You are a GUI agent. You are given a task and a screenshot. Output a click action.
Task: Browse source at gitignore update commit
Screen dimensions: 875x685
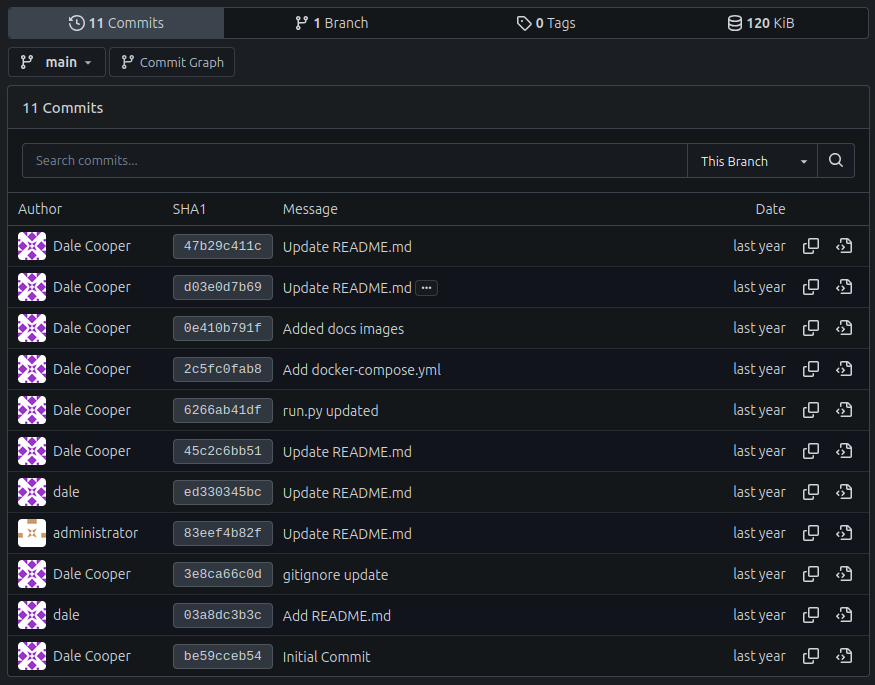point(844,574)
